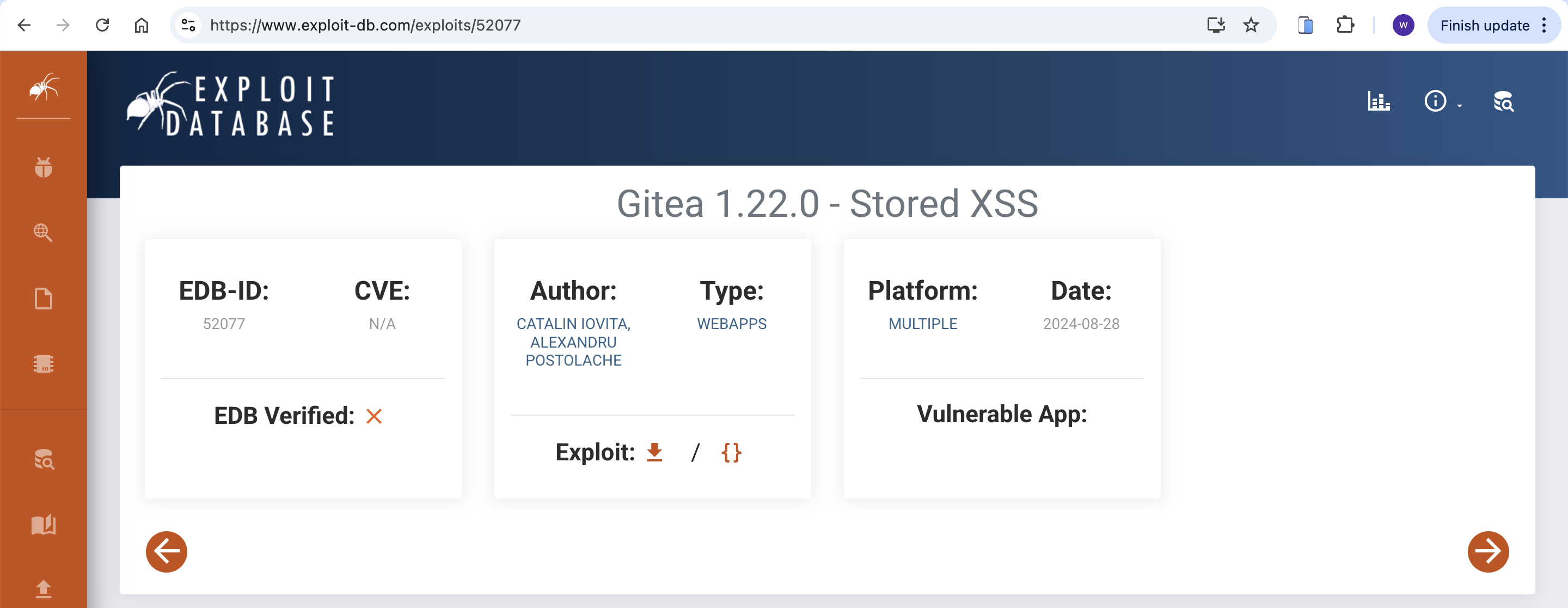The height and width of the screenshot is (608, 1568).
Task: Open Shellcodes via the chip sidebar icon
Action: tap(43, 364)
